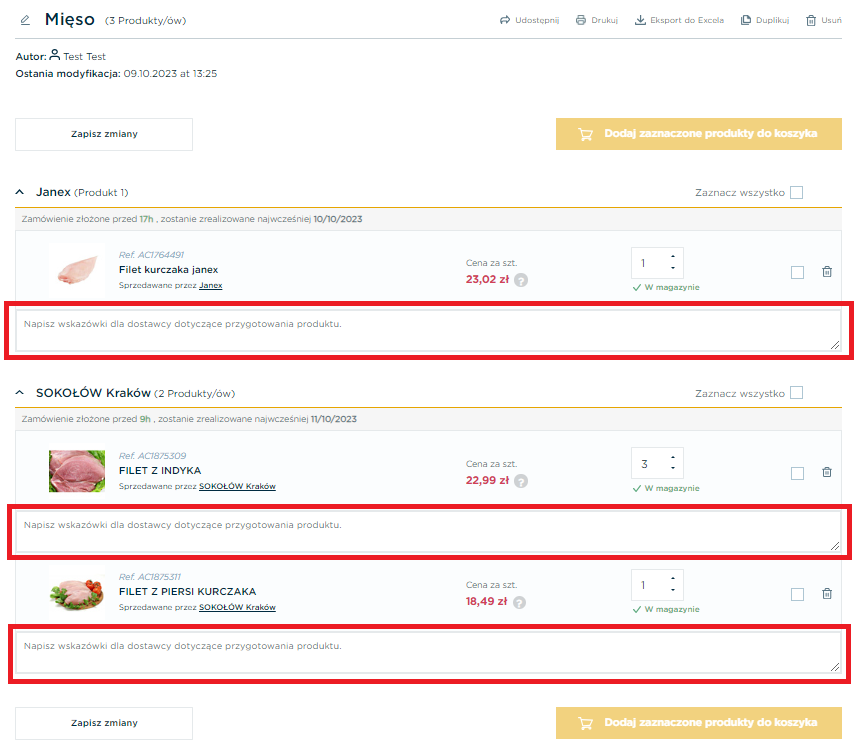Screen dimensions: 862x755
Task: Click the FILET Z INDYKA product thumbnail
Action: [77, 471]
